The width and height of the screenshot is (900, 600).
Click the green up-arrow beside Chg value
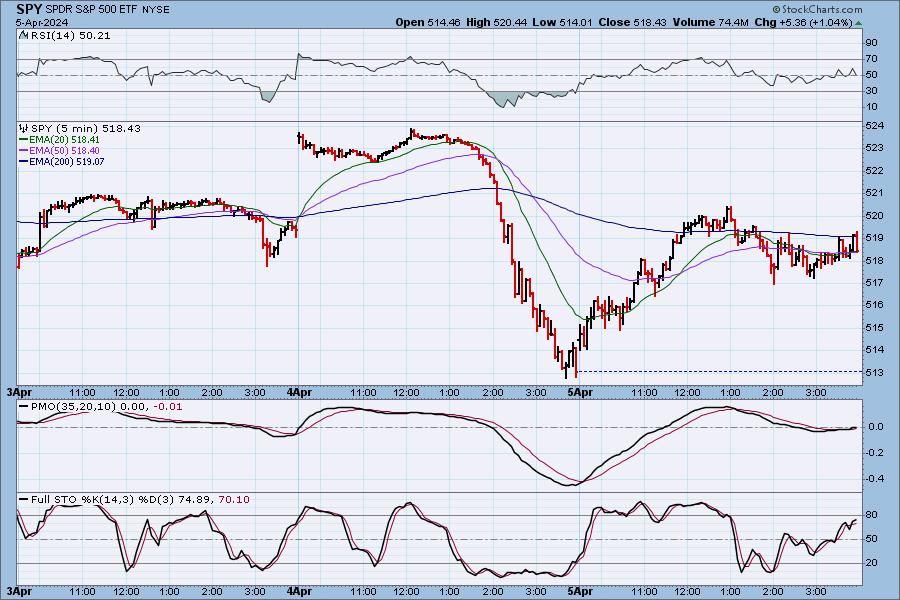tap(858, 23)
